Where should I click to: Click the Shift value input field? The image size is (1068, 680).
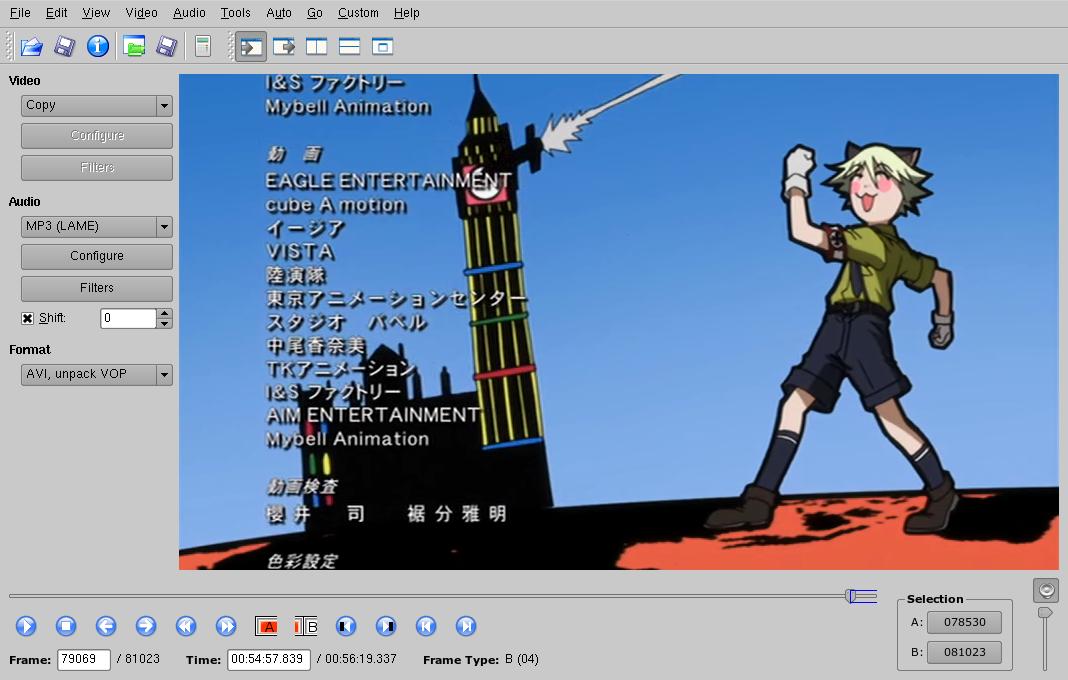click(x=129, y=318)
